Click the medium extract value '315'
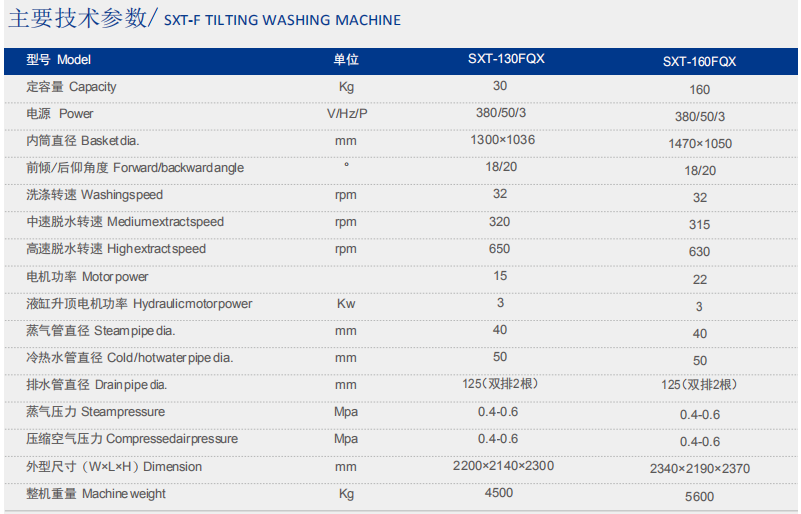Screen dimensions: 801x514 coord(699,225)
